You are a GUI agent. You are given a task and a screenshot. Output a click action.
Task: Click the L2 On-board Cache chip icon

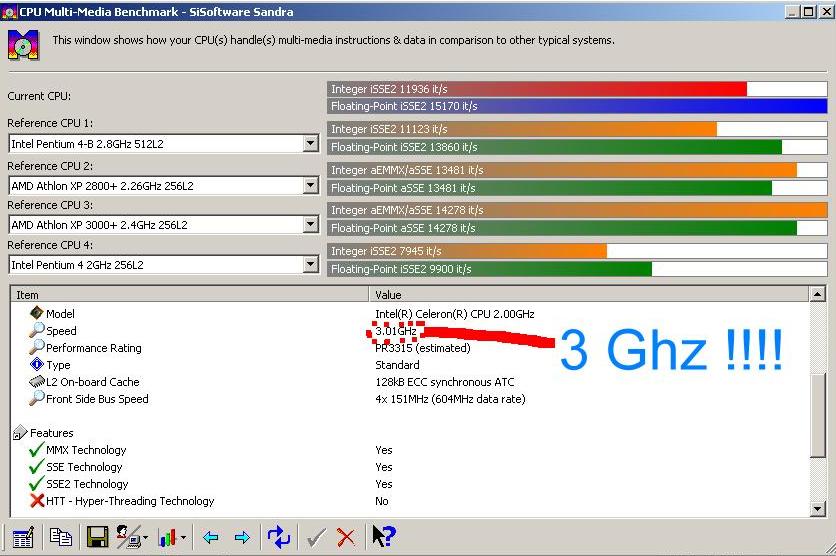(37, 382)
